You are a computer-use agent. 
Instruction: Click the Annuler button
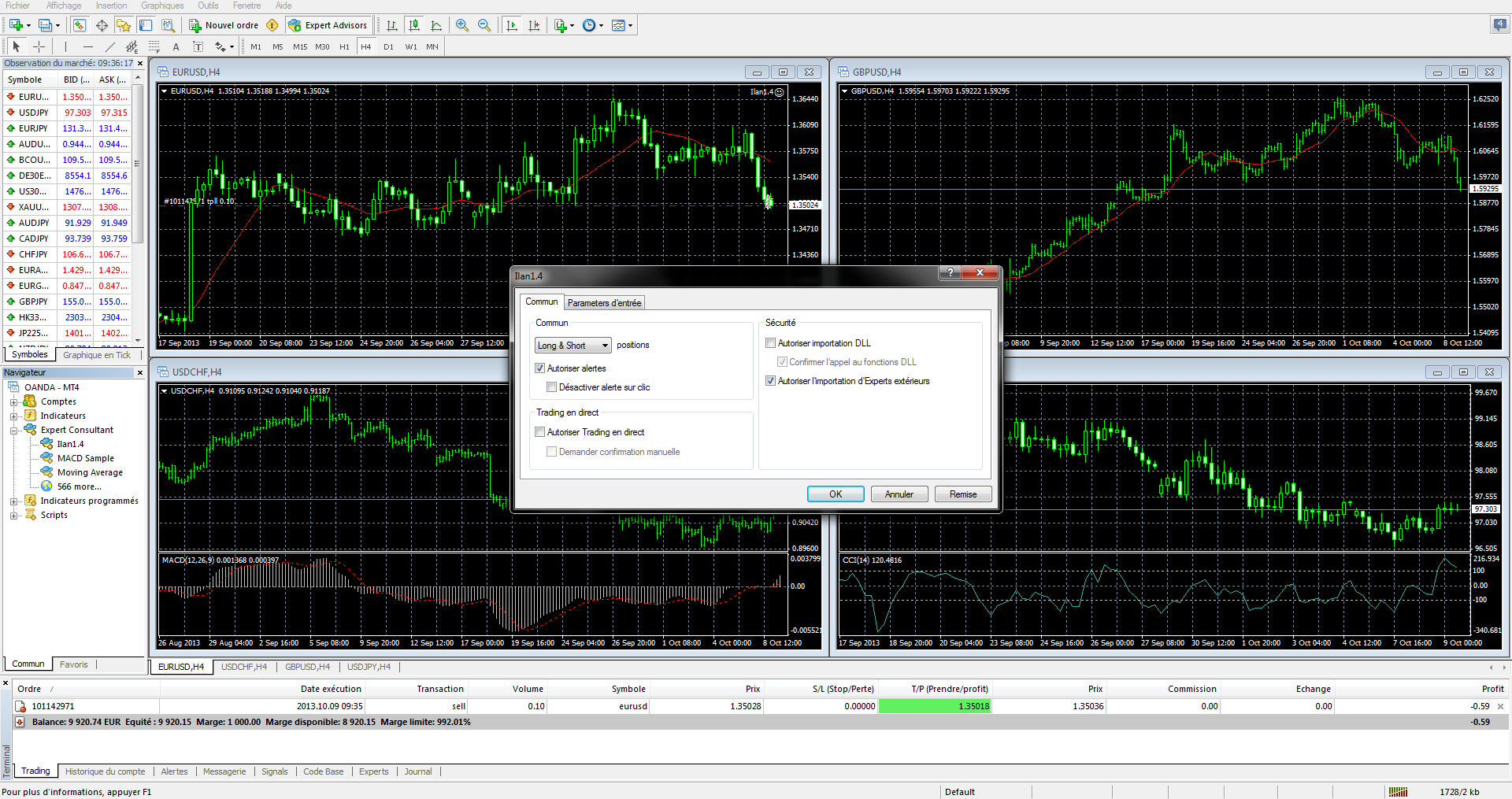click(x=899, y=494)
